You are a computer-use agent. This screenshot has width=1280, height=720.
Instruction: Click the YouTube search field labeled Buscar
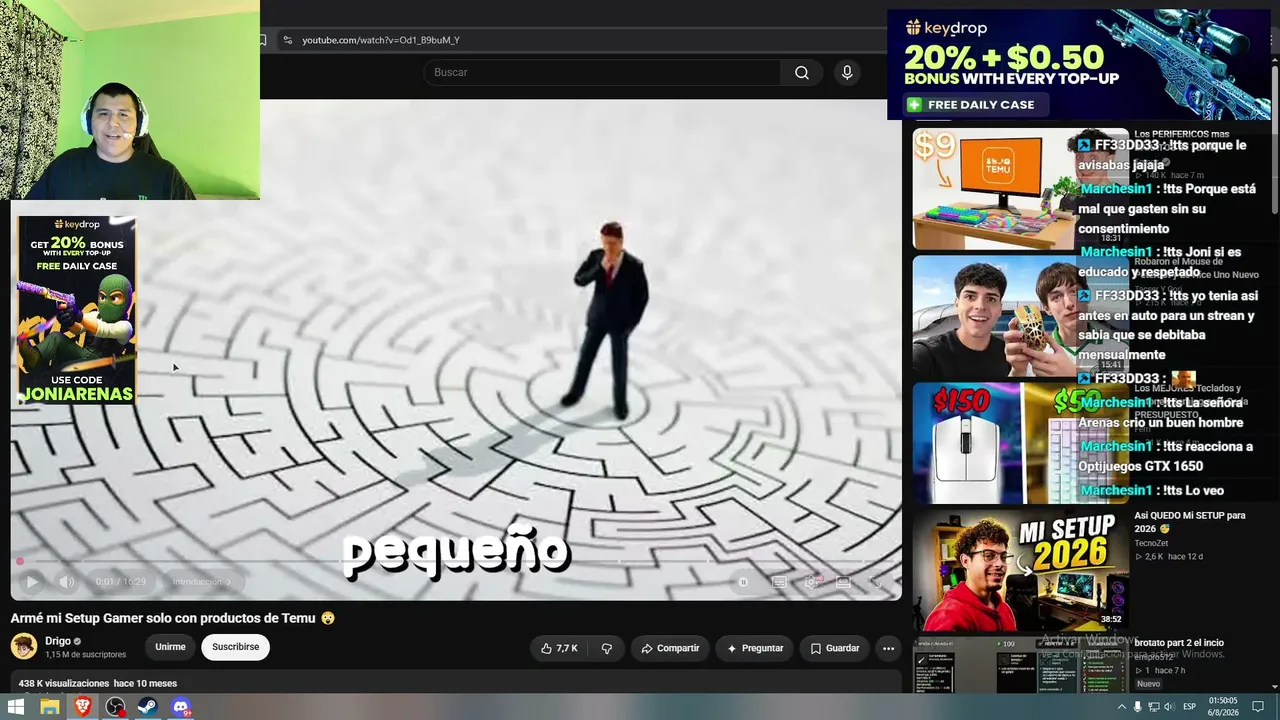click(x=602, y=72)
